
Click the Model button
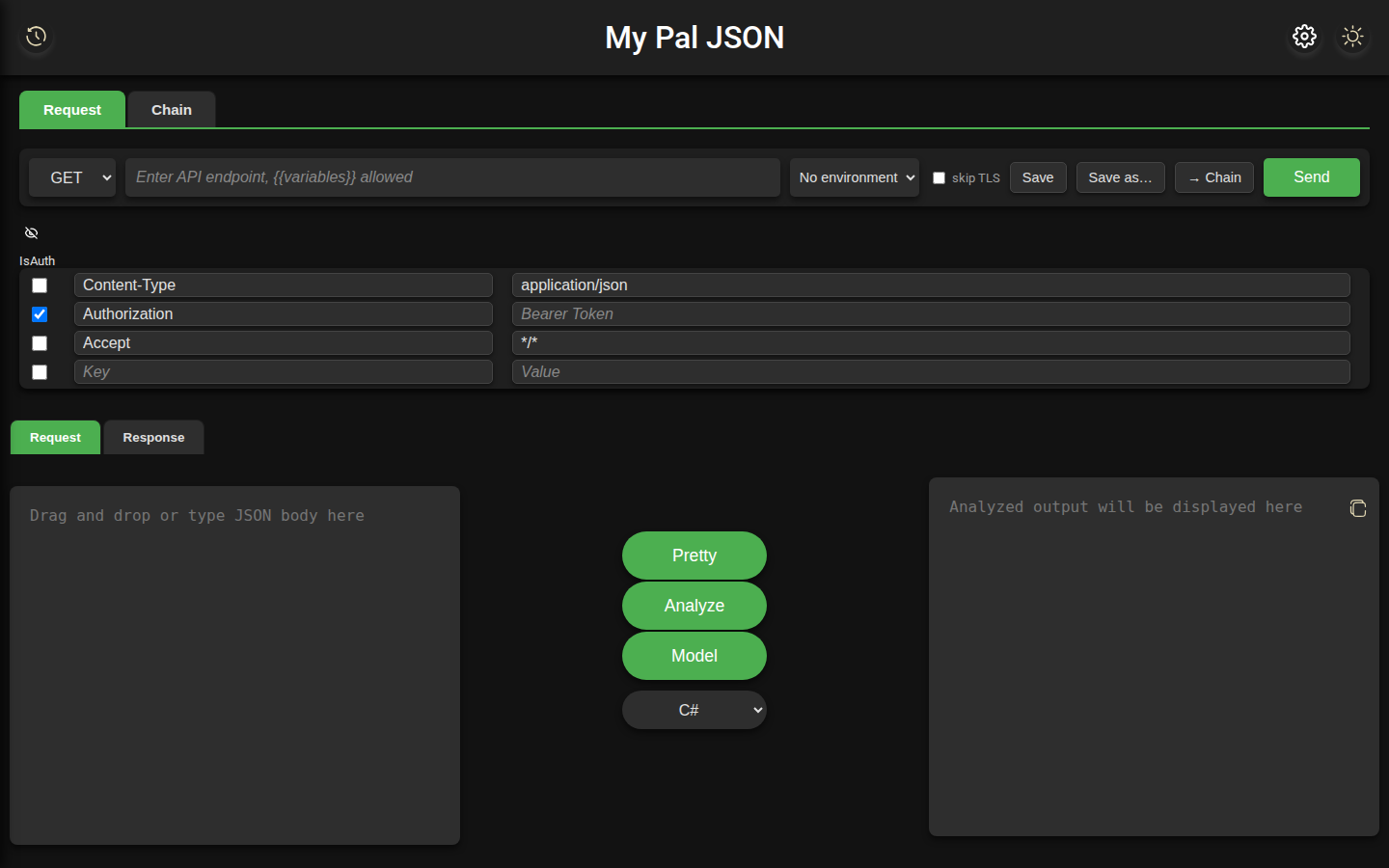[694, 656]
